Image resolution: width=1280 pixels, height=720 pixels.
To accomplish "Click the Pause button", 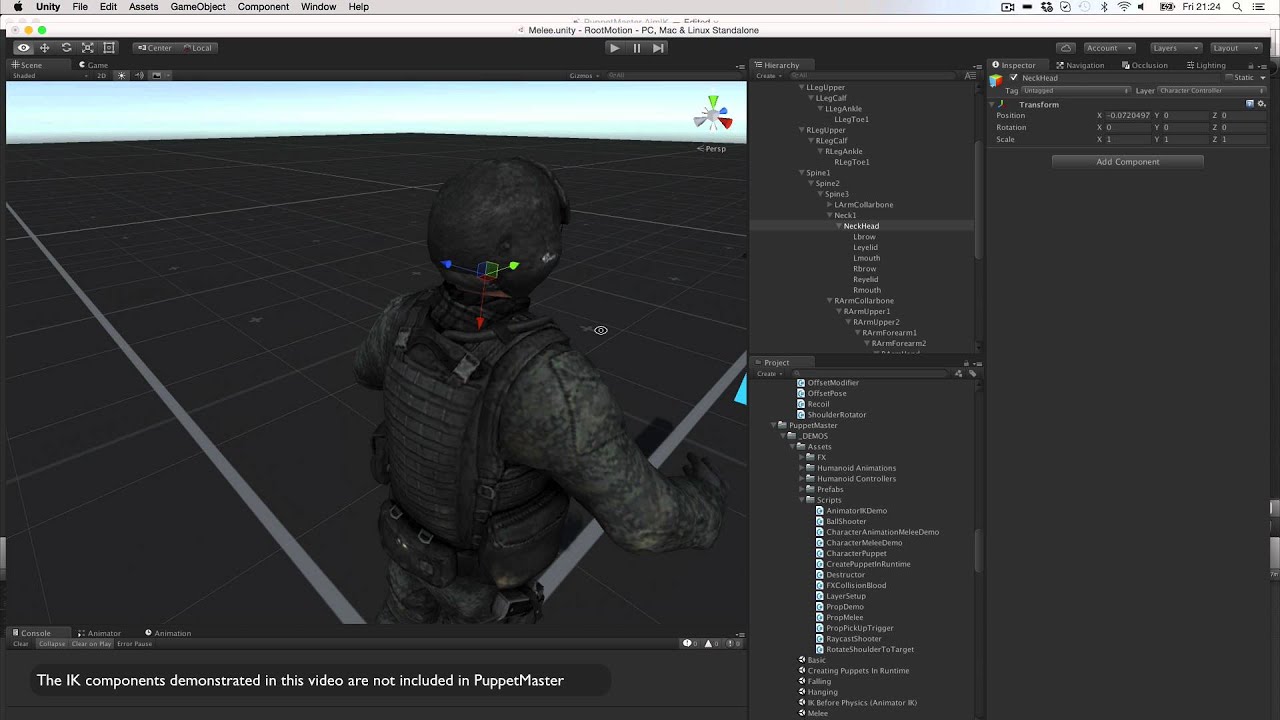I will pos(636,47).
